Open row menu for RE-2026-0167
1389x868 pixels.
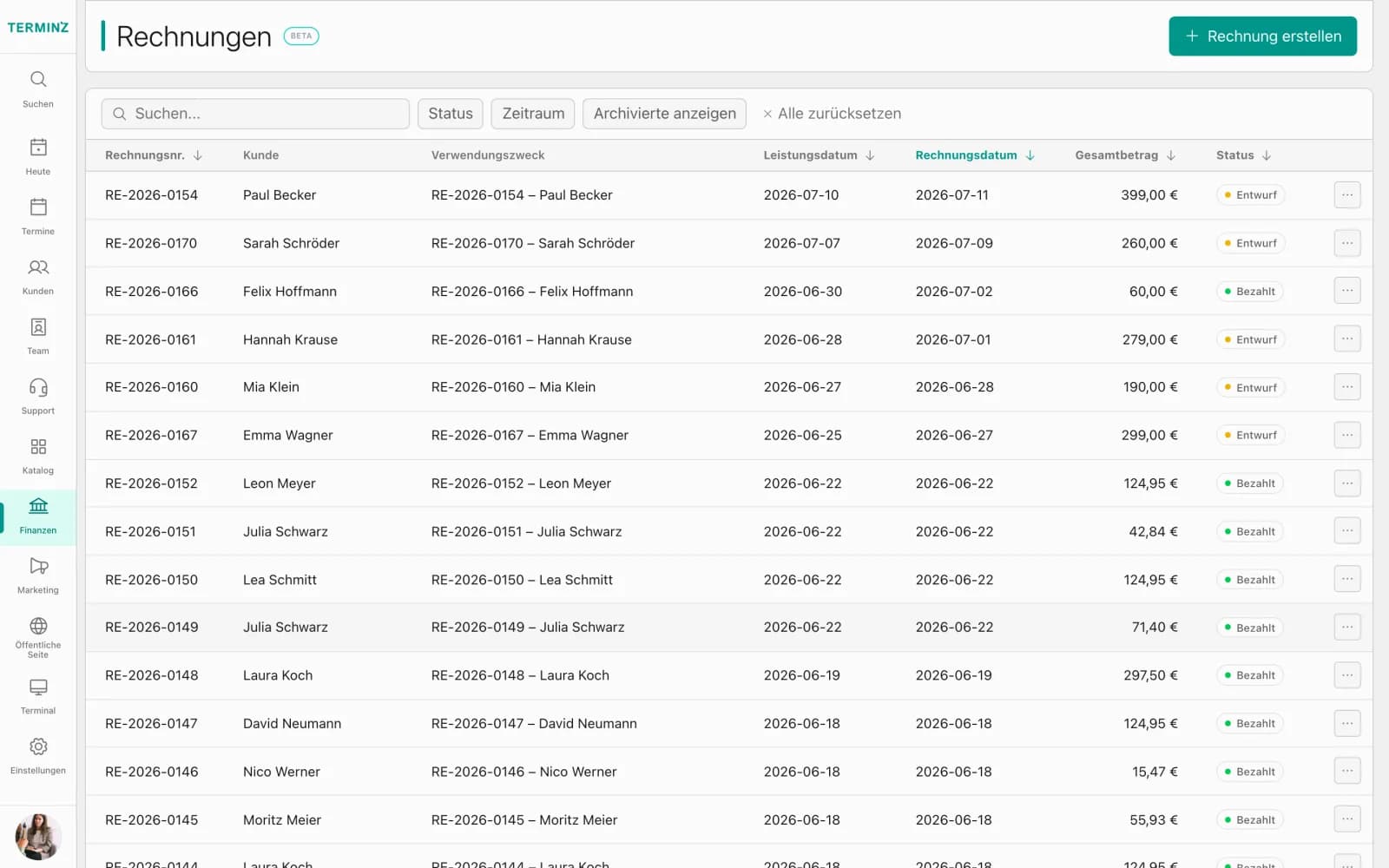click(1347, 435)
